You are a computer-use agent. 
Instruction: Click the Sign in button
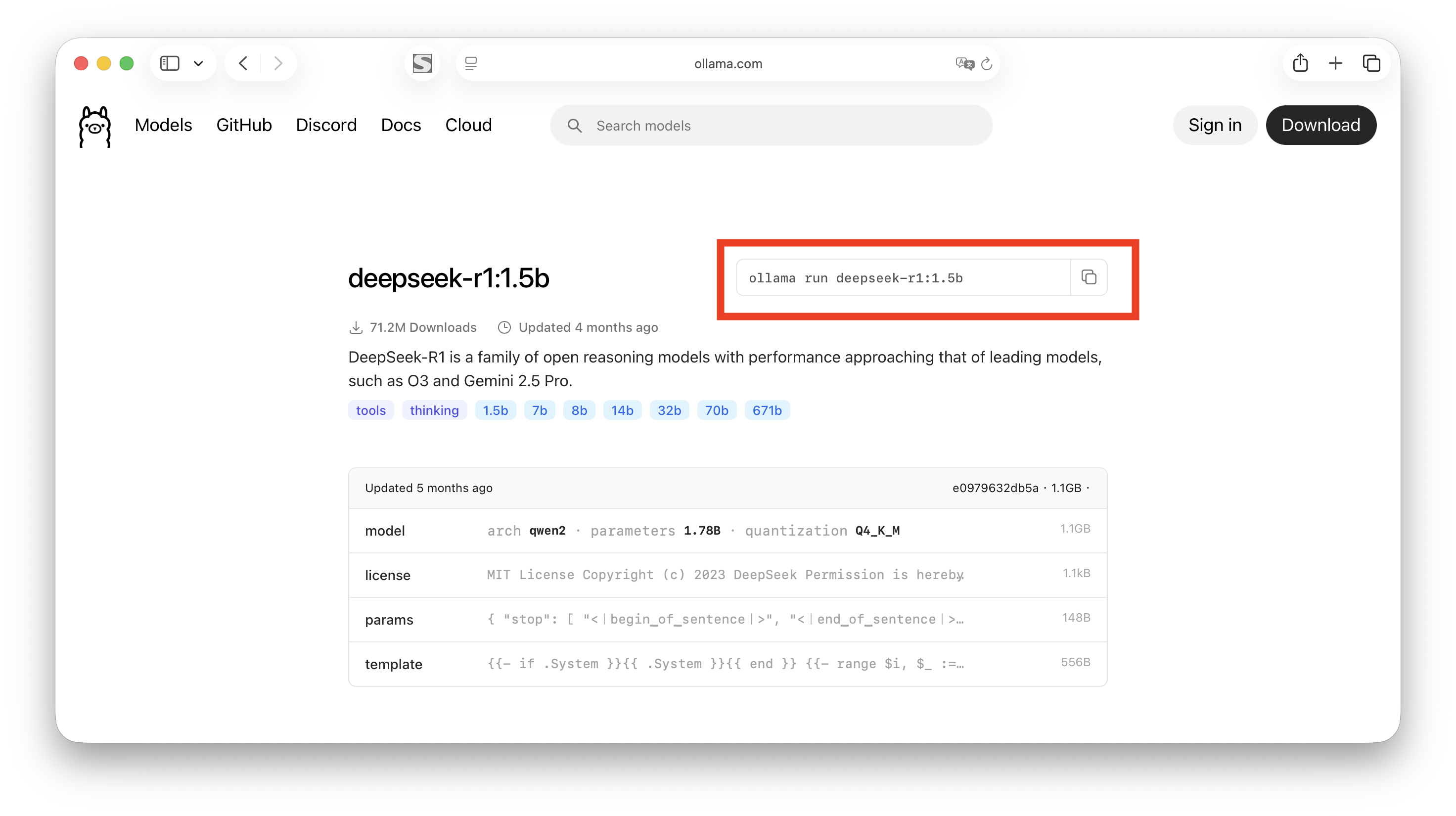pyautogui.click(x=1215, y=125)
